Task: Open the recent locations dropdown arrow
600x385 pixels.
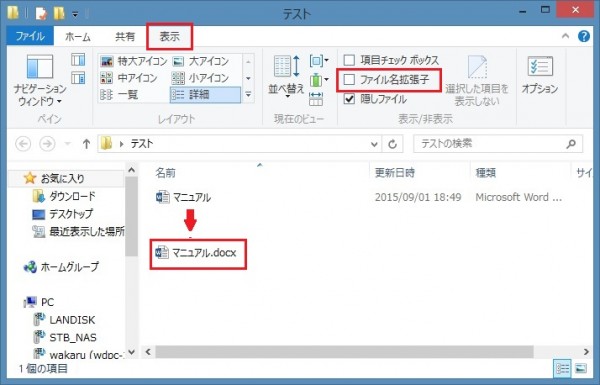Action: (x=68, y=144)
